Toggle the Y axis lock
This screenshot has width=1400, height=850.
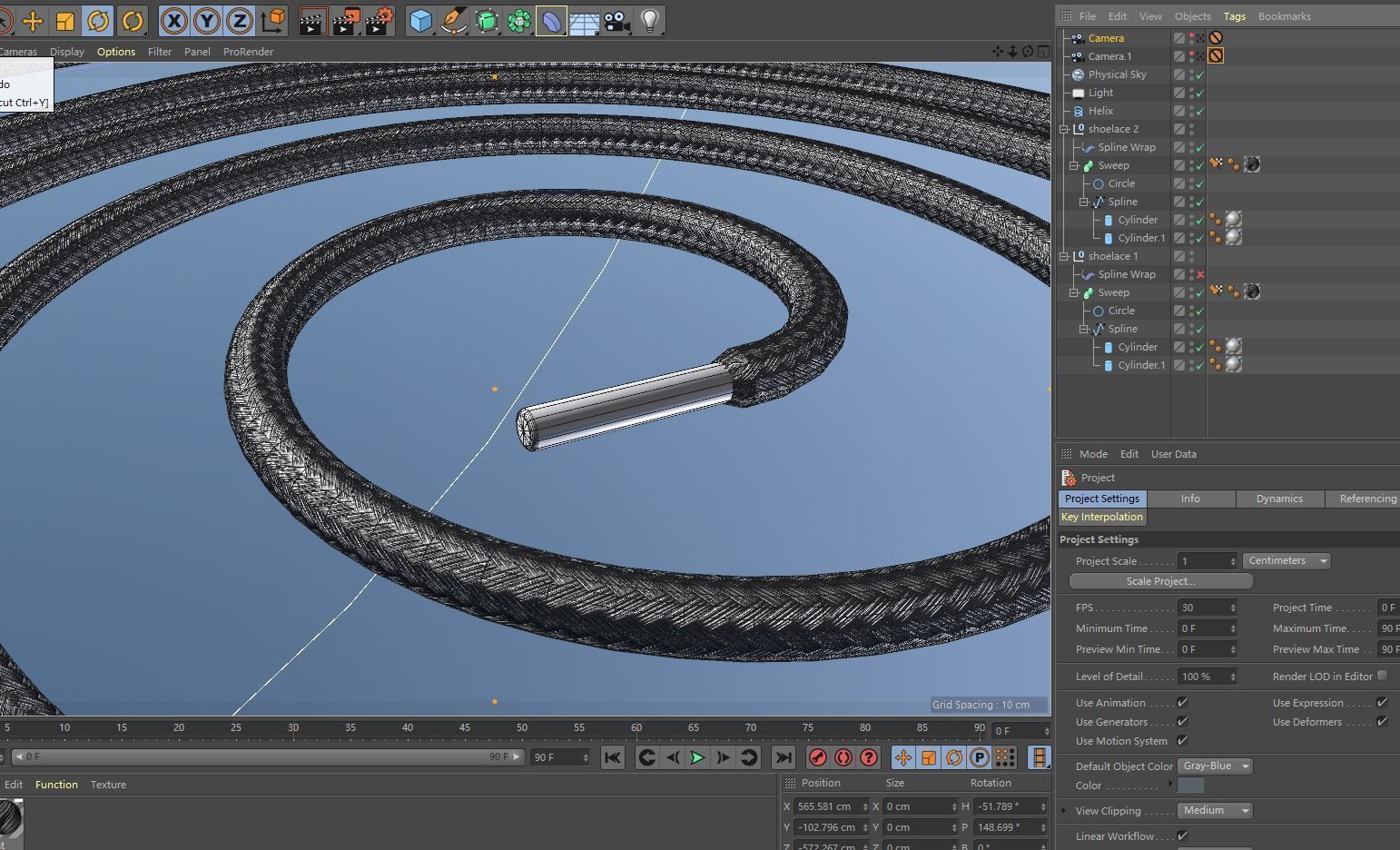click(207, 20)
